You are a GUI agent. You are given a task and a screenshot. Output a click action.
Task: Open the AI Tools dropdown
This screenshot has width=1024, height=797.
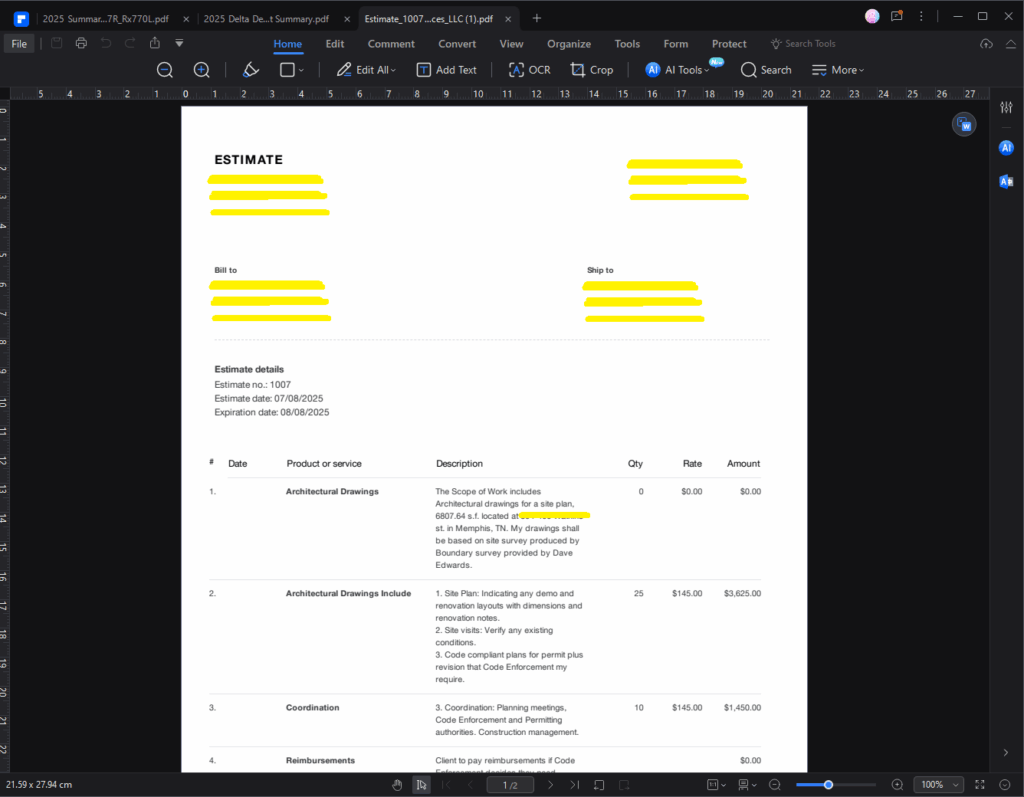tap(677, 70)
